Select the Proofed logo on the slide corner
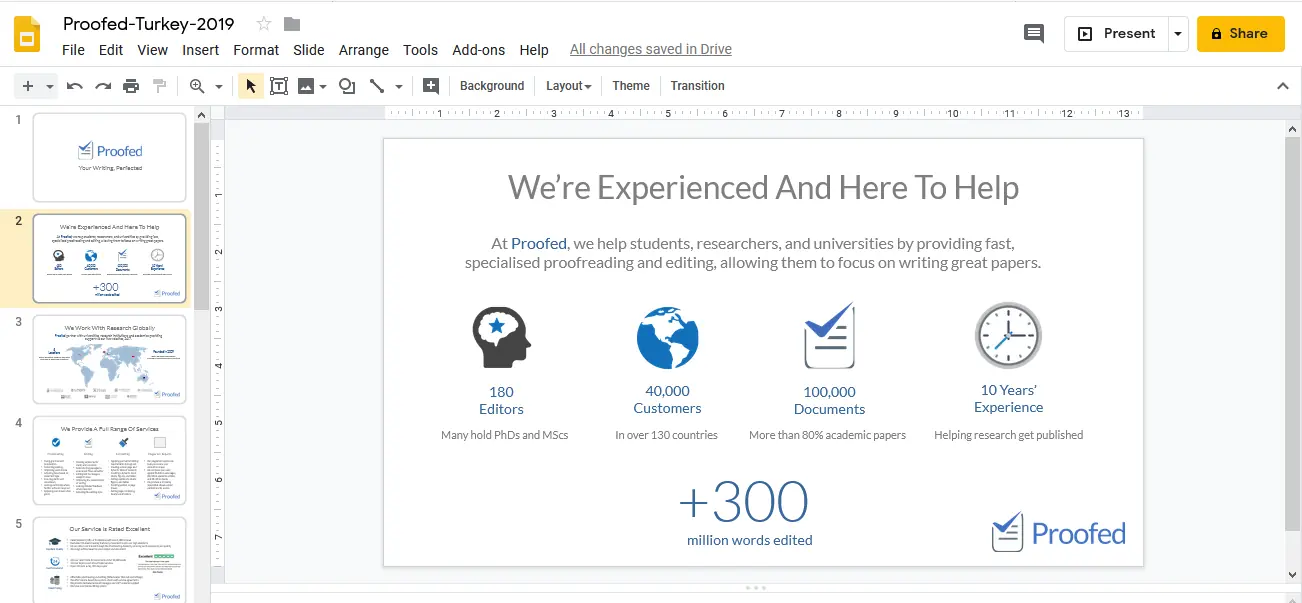Screen dimensions: 1302x603 1058,532
